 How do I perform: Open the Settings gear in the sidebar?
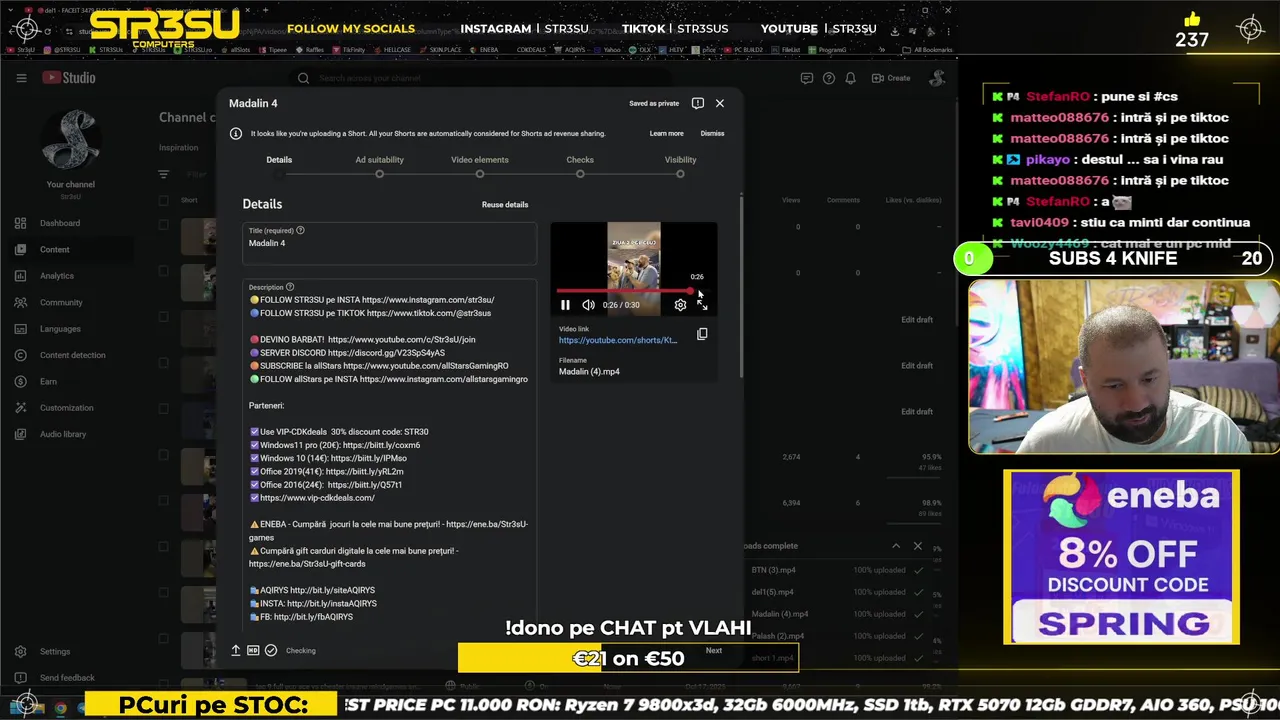(20, 651)
